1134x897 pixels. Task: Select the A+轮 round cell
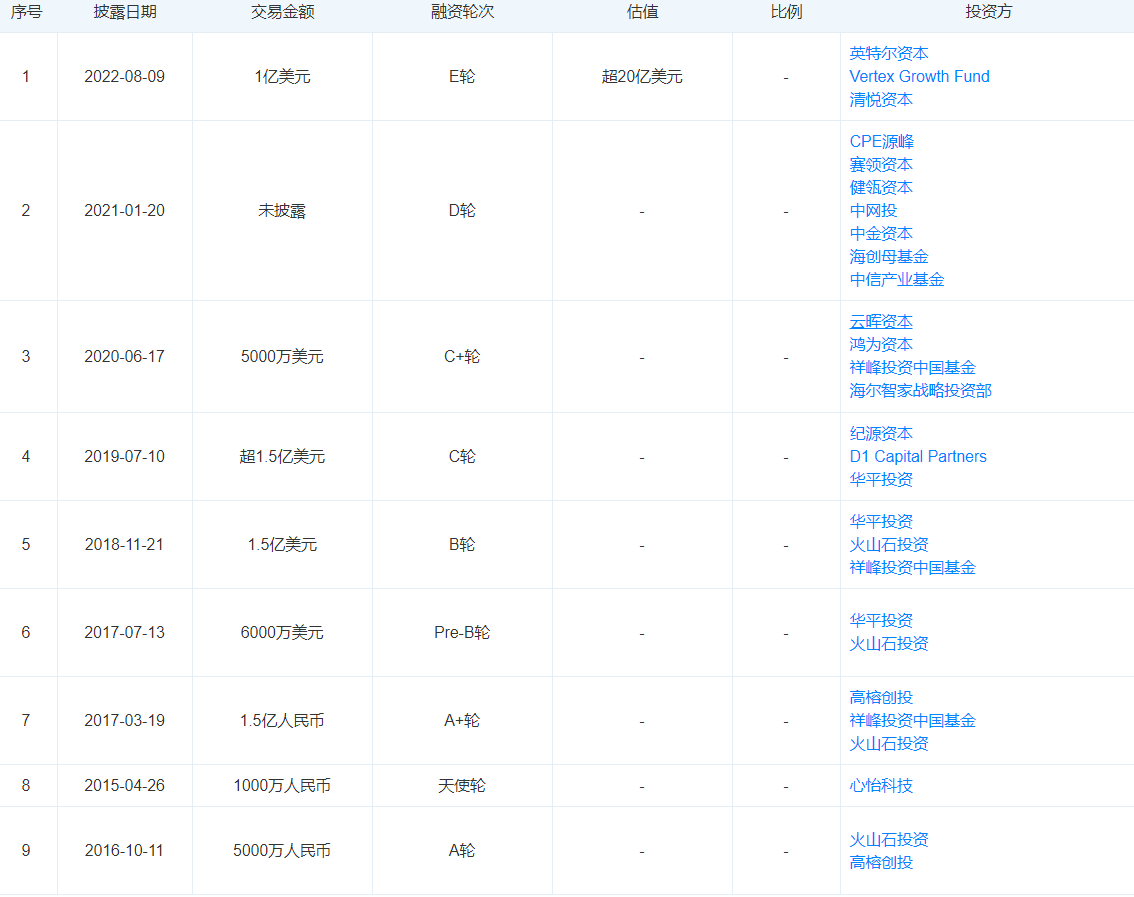(462, 721)
